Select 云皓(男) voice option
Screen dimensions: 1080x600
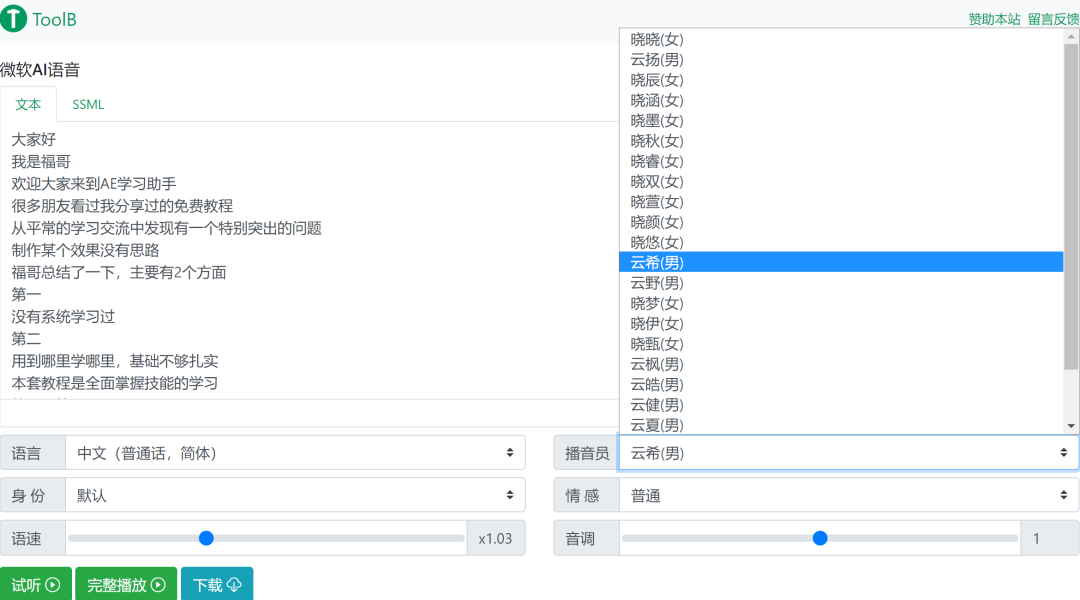[841, 384]
